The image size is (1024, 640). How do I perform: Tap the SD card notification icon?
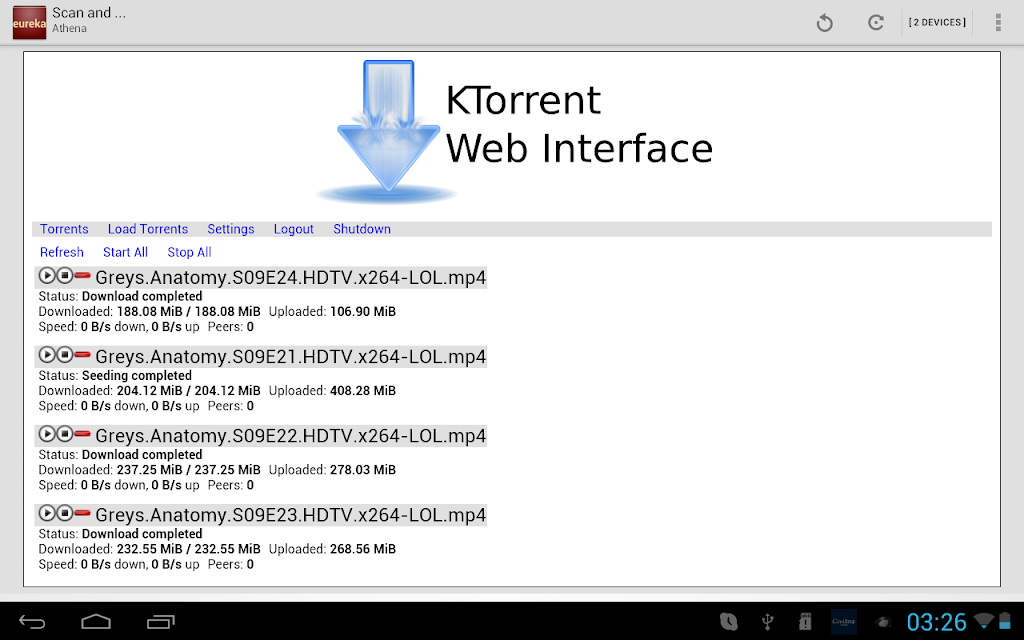tap(805, 622)
